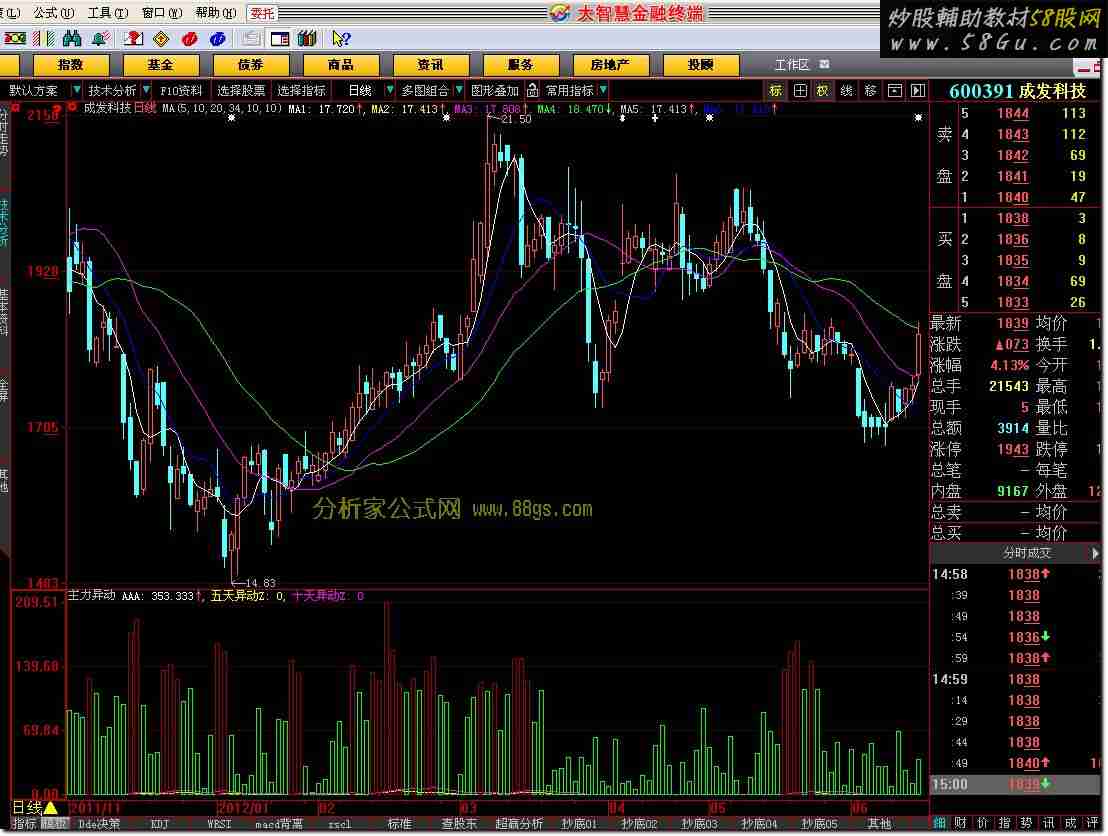Select the macd背离 indicator tab
Screen dimensions: 1108x836
coord(278,824)
